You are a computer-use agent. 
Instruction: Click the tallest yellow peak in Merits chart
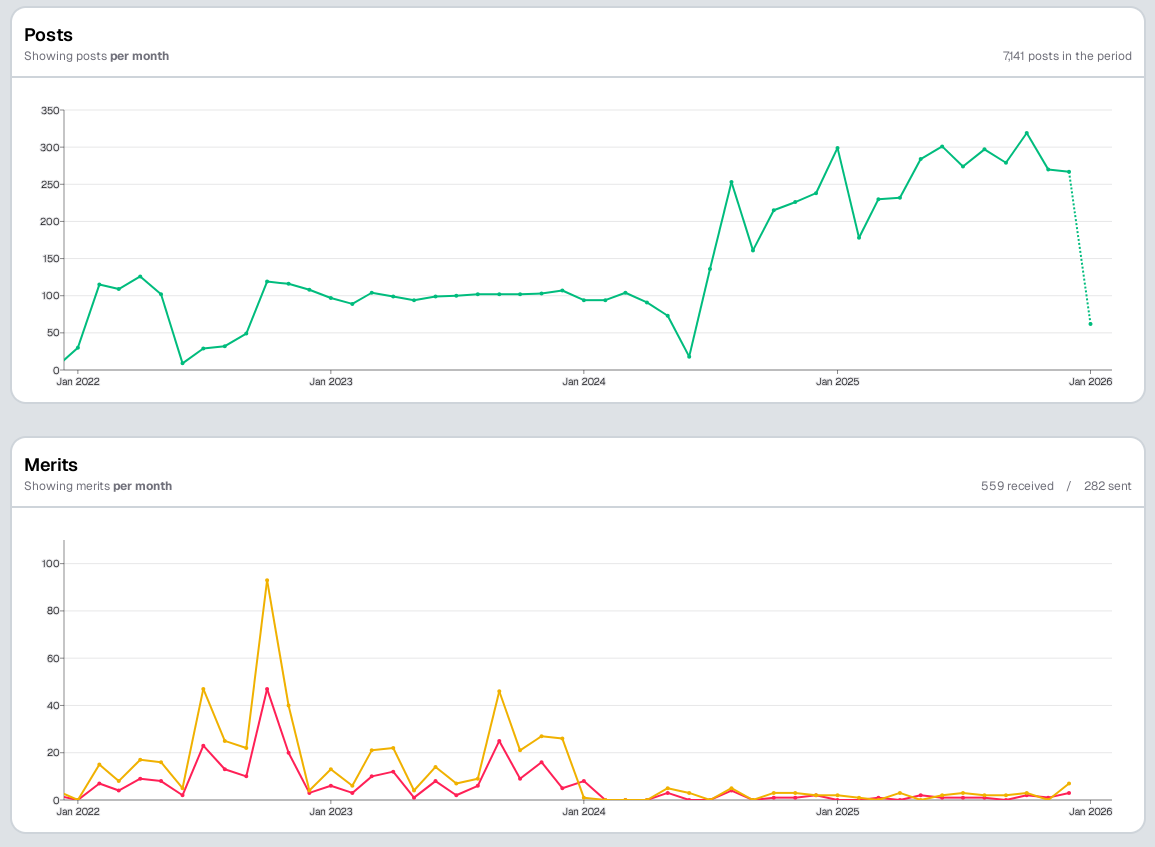pyautogui.click(x=267, y=580)
